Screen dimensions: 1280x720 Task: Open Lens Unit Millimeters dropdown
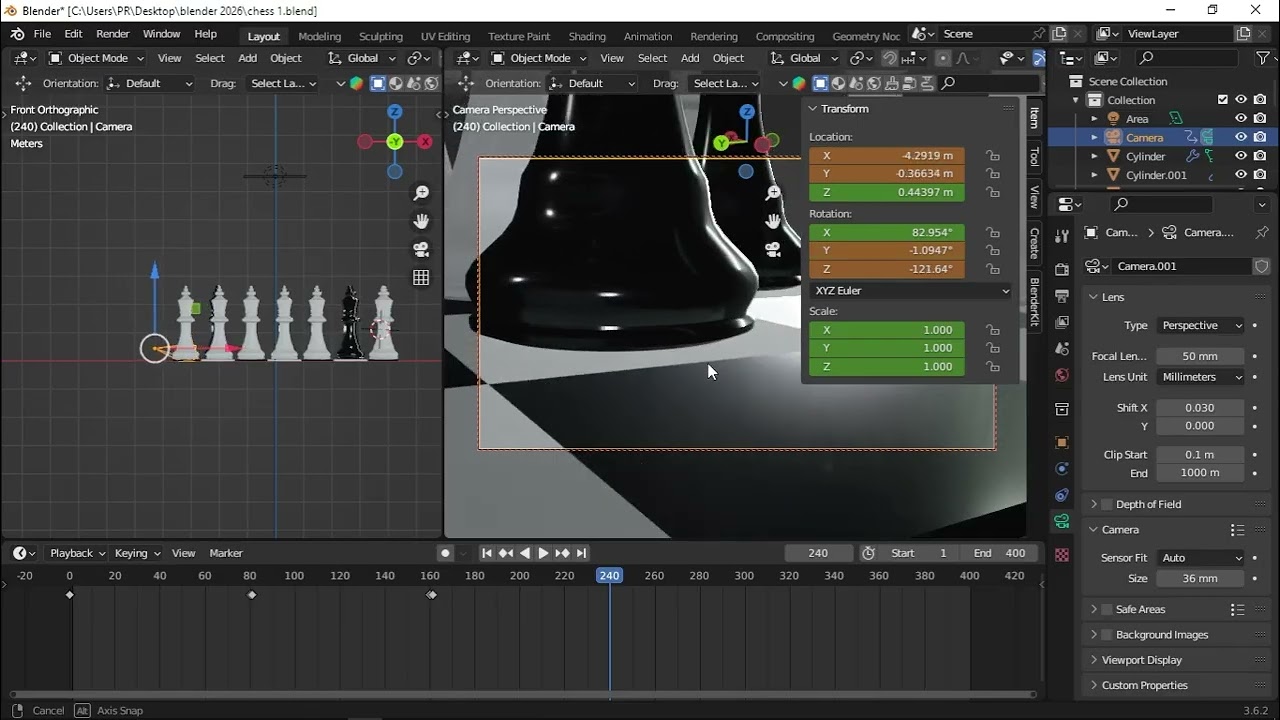[1201, 377]
